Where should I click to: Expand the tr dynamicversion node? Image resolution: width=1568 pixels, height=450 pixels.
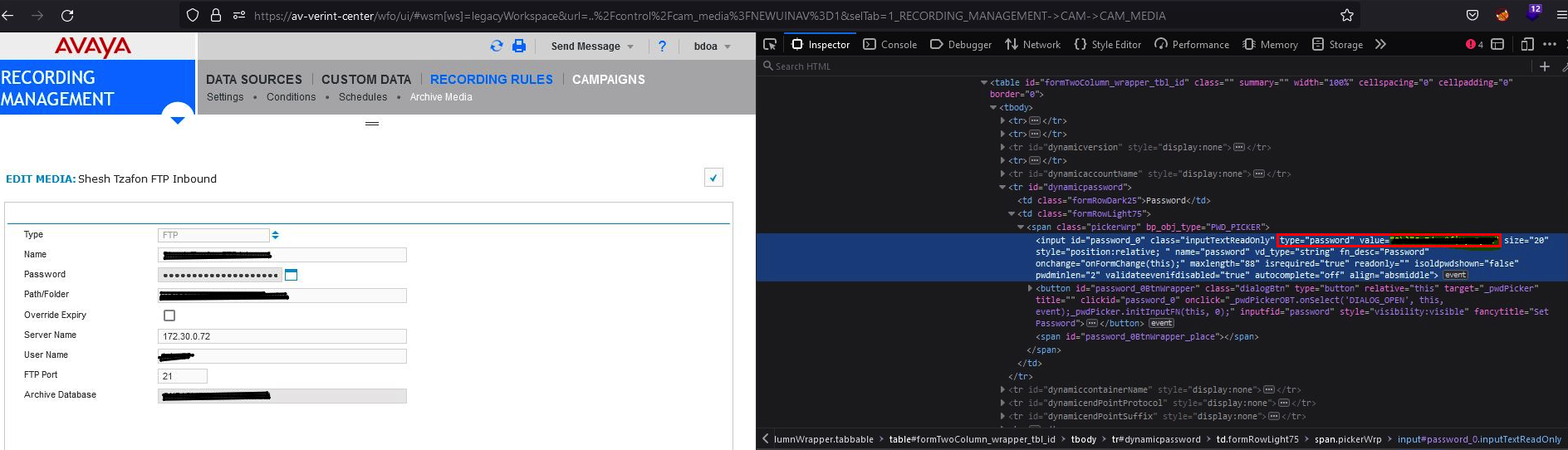point(1002,147)
